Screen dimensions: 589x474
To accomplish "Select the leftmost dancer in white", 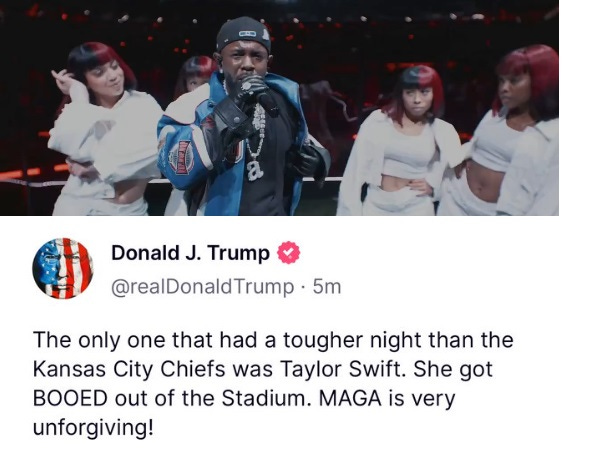I will click(103, 130).
